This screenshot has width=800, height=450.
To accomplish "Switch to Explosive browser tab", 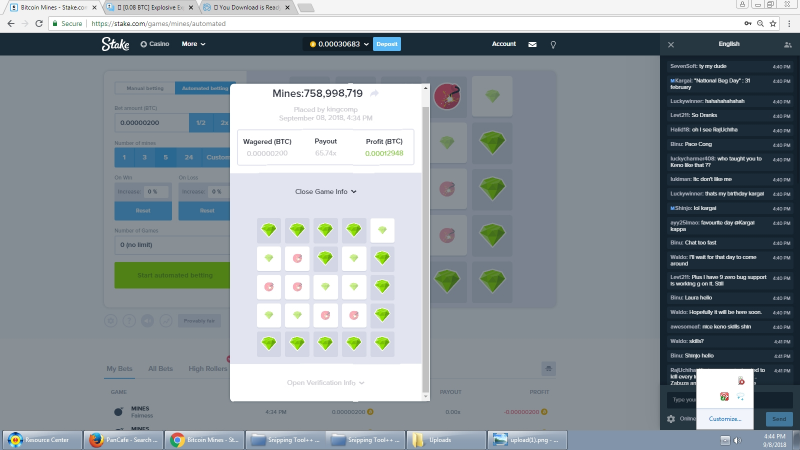I will point(149,8).
